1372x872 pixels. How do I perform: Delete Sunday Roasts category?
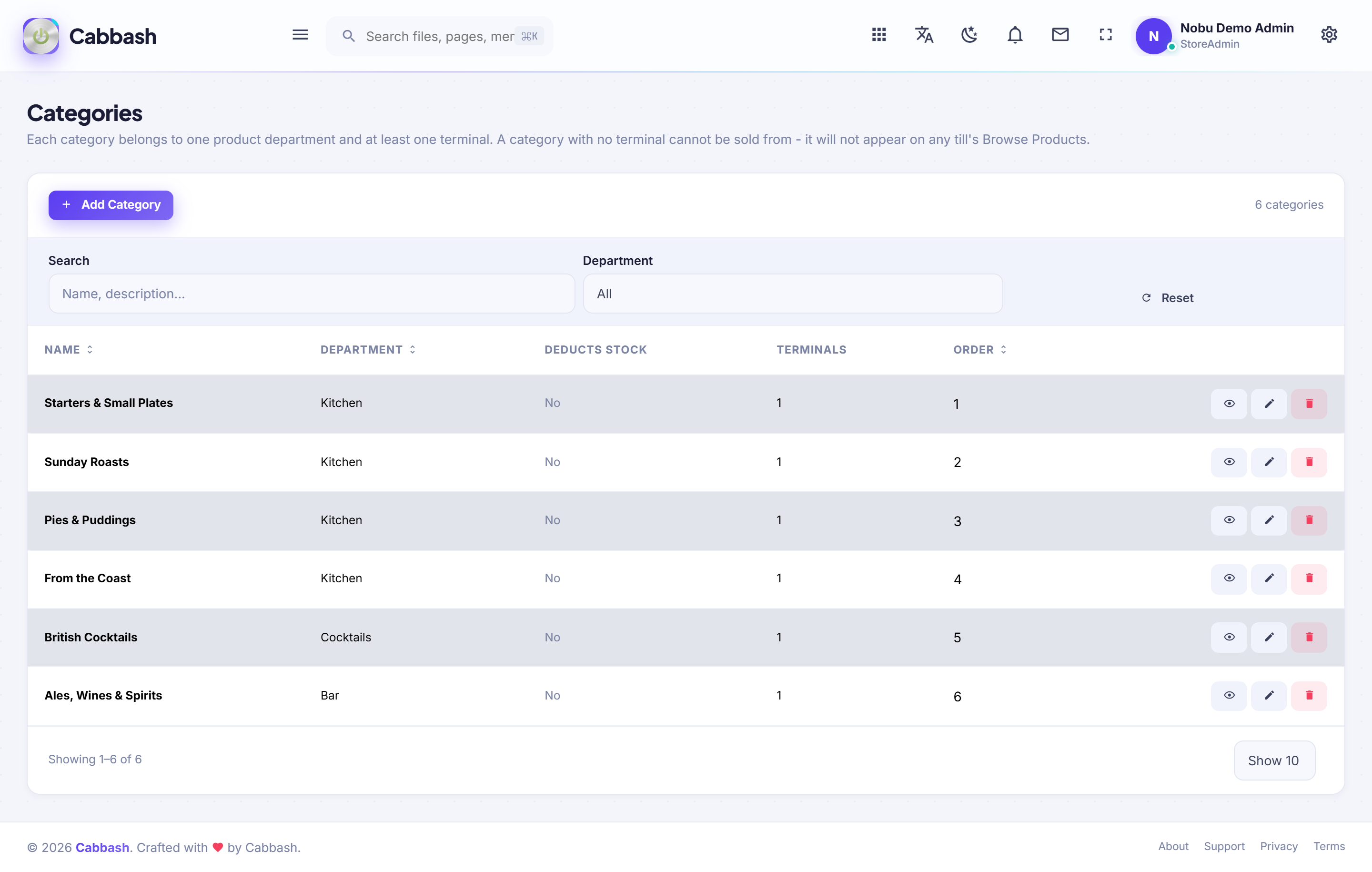tap(1309, 462)
